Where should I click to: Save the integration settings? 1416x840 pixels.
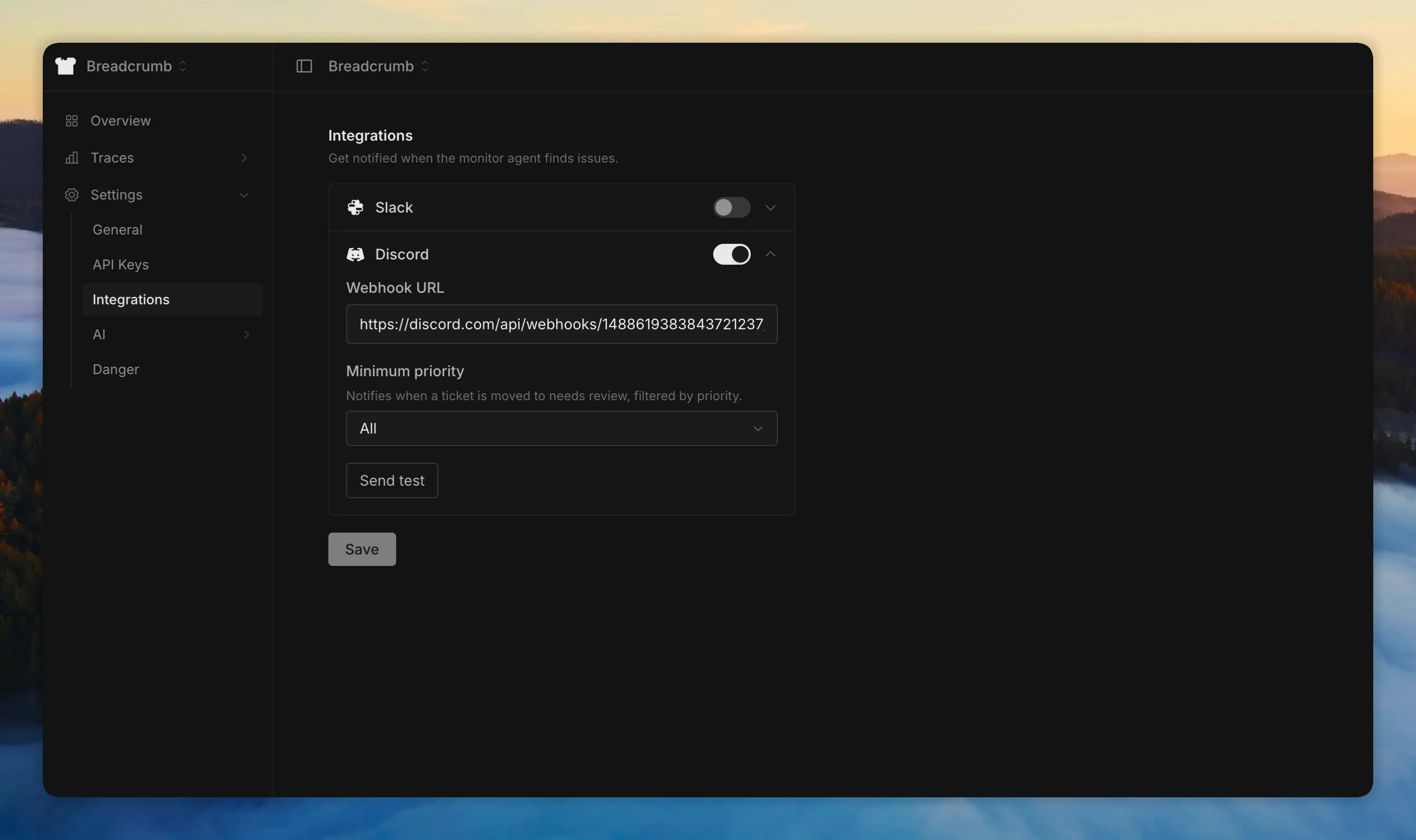361,549
